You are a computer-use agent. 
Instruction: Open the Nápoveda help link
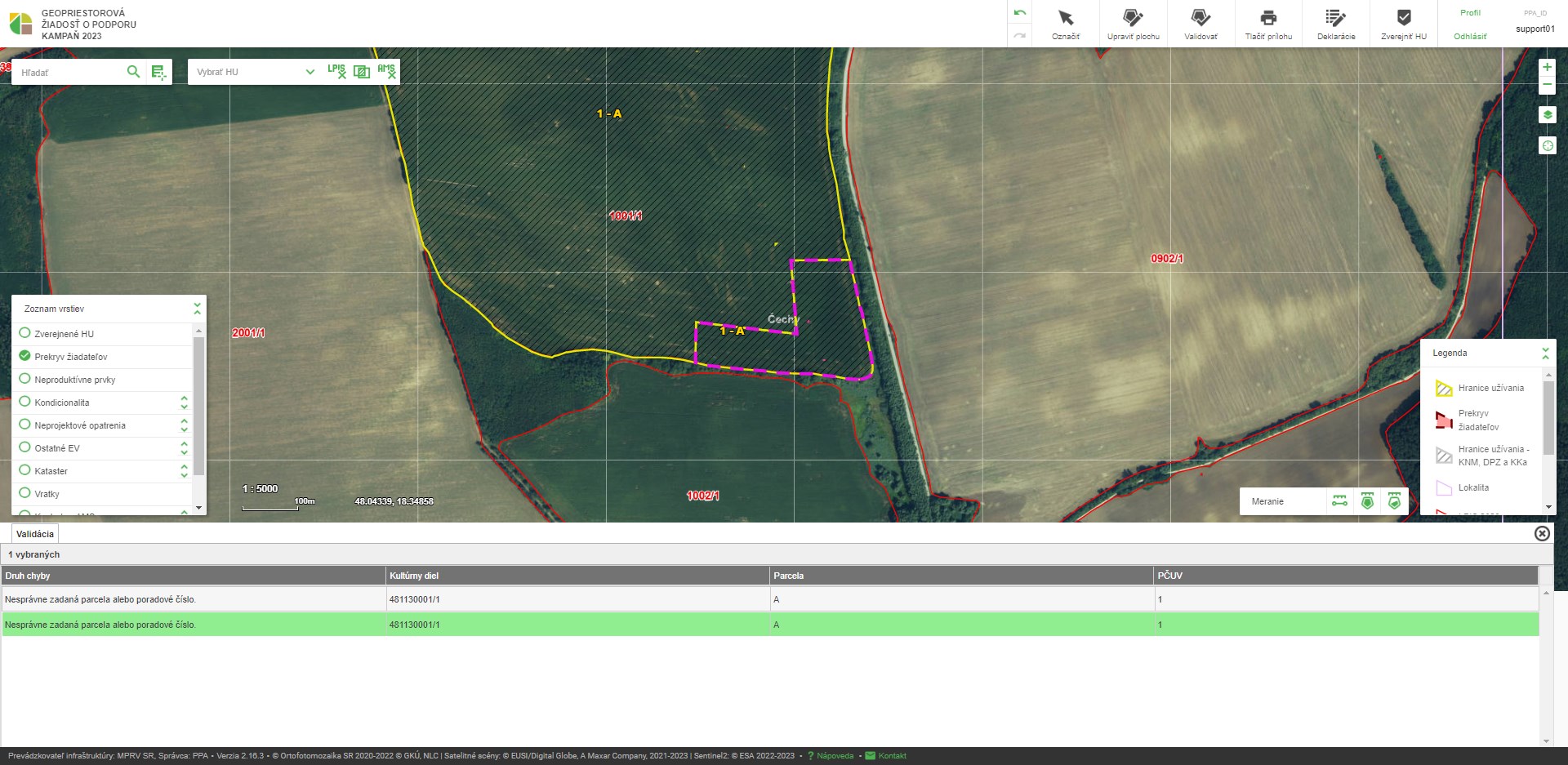(x=835, y=756)
